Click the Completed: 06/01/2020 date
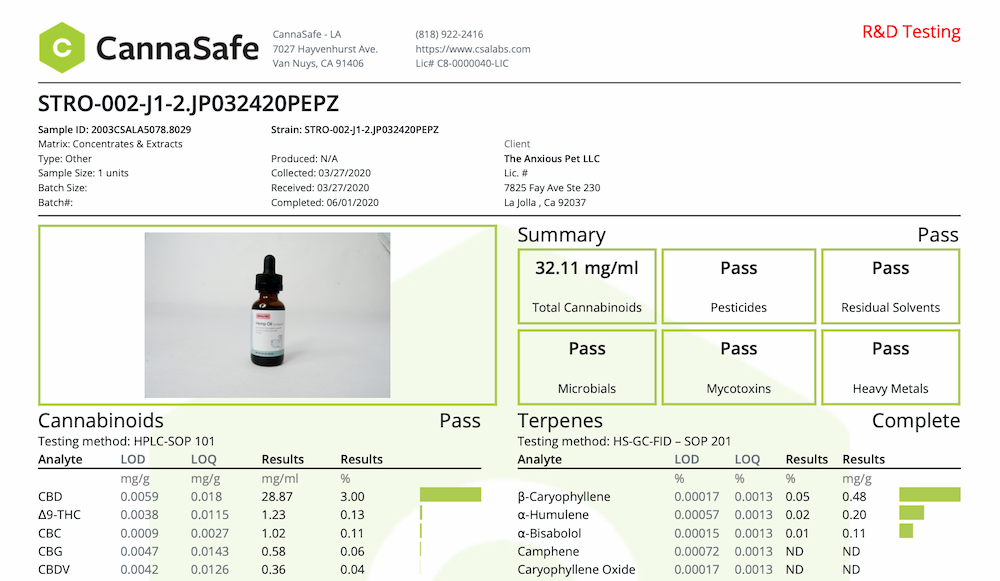Screen dimensions: 1000x581 pos(325,203)
